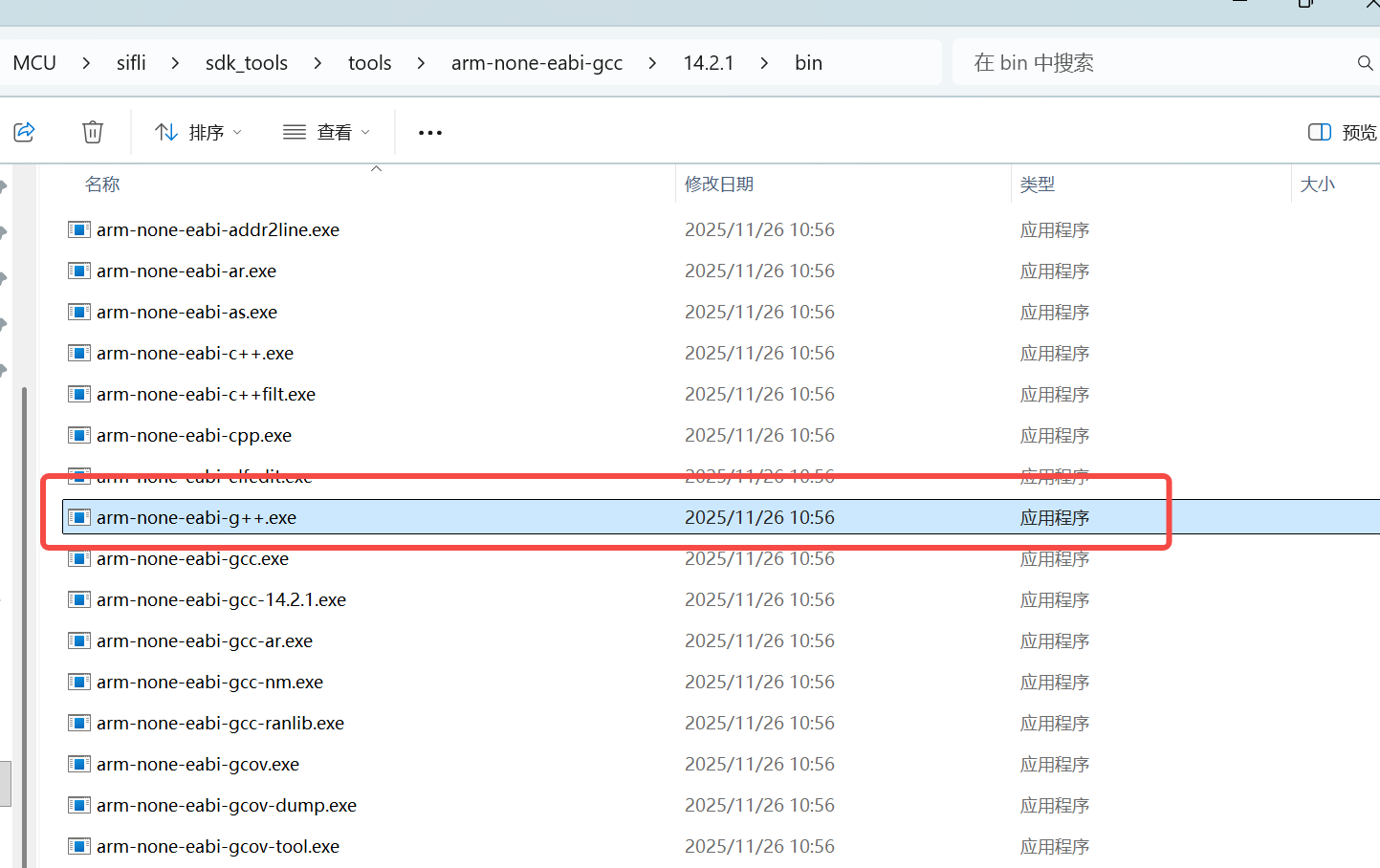Navigate to sdk_tools in breadcrumb

[246, 63]
